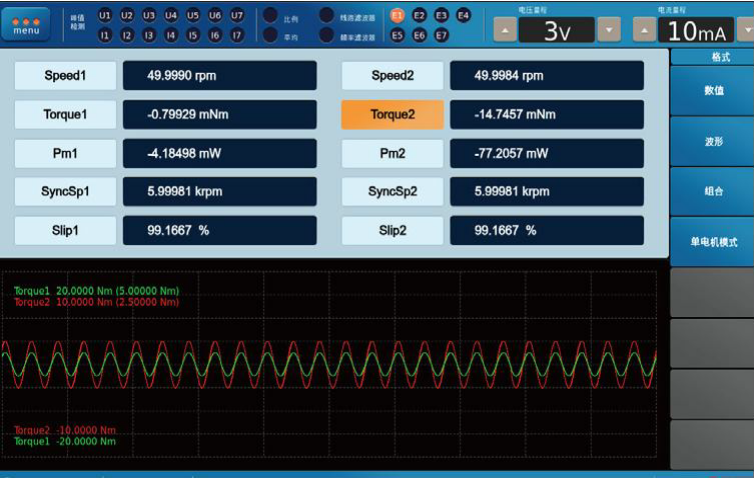Screen dimensions: 755x479
Task: Click the 10mA current range display
Action: [x=696, y=31]
